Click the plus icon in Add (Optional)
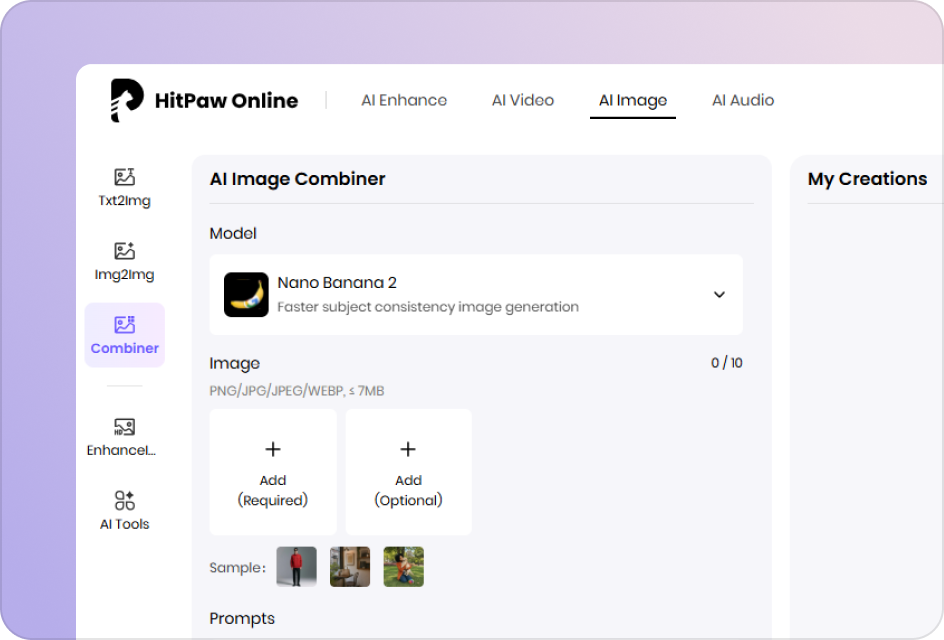 (408, 449)
